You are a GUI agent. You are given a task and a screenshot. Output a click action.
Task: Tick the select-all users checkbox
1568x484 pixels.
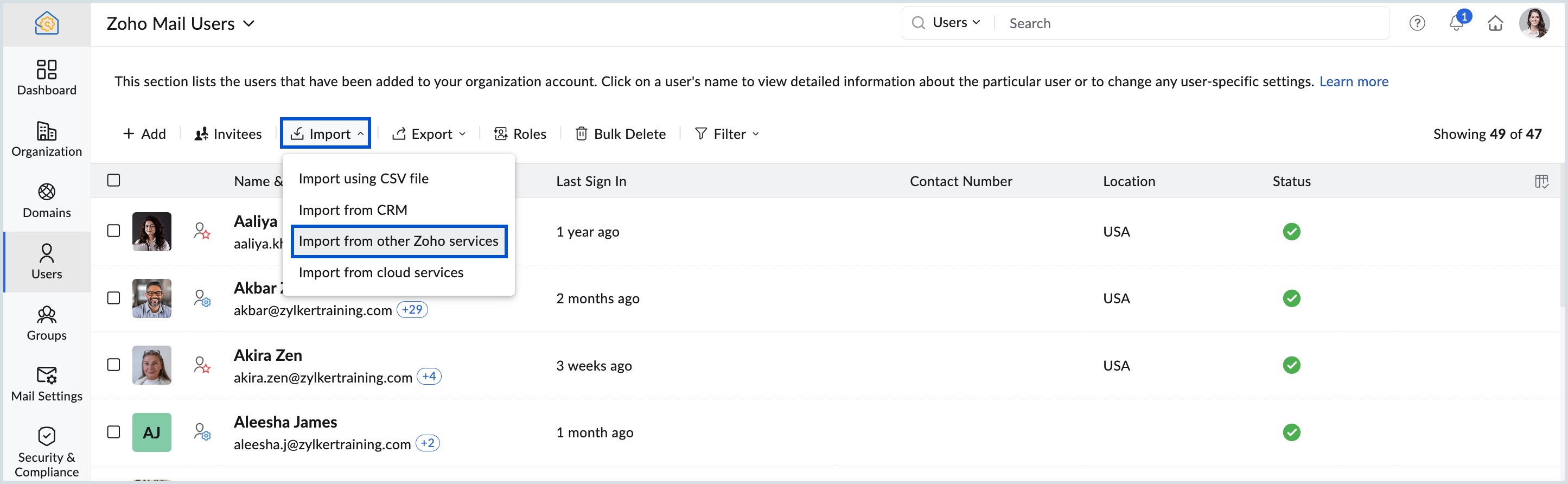[x=113, y=180]
